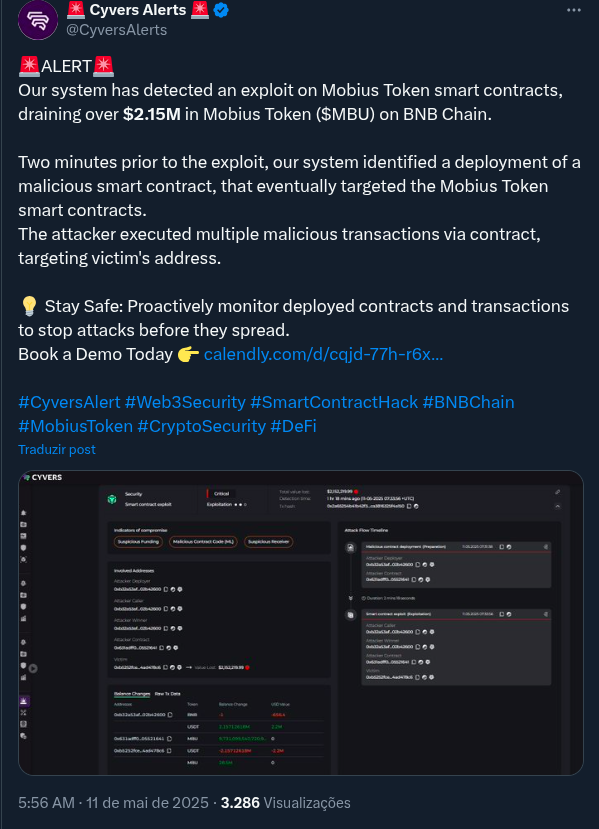Open the #CyversAlert hashtag

click(x=69, y=402)
